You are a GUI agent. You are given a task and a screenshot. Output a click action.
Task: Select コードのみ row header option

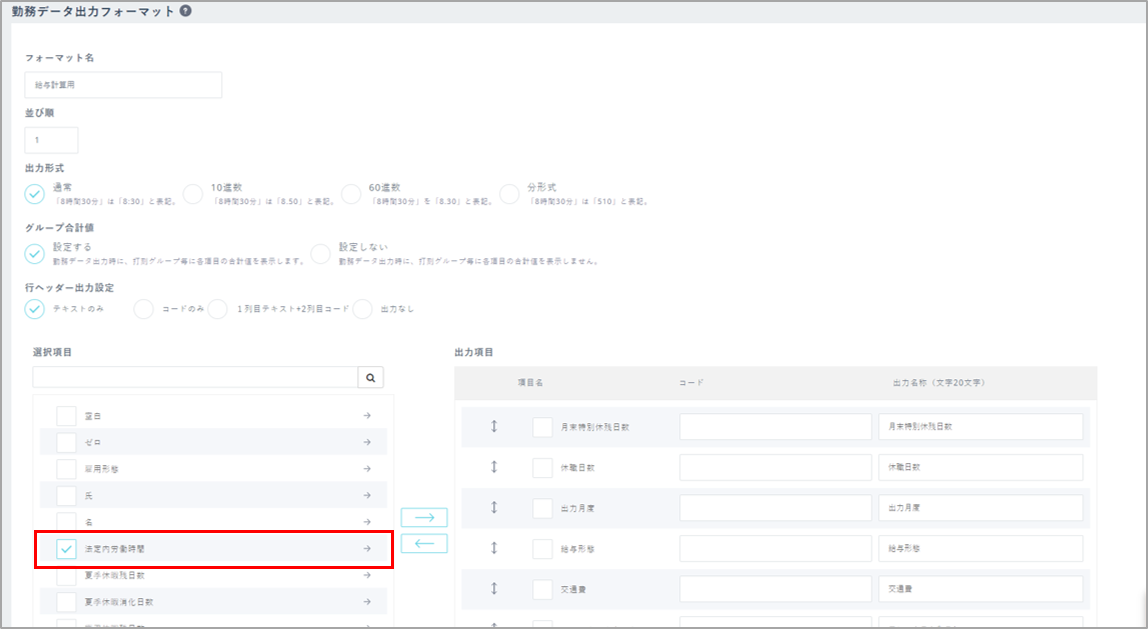[x=144, y=309]
